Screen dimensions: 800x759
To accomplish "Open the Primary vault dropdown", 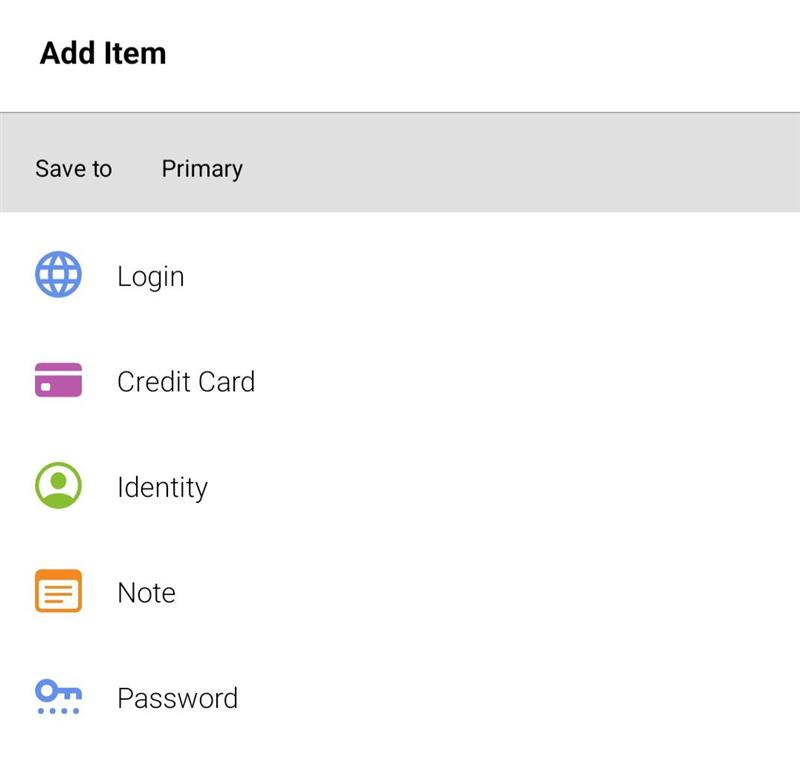I will point(202,169).
